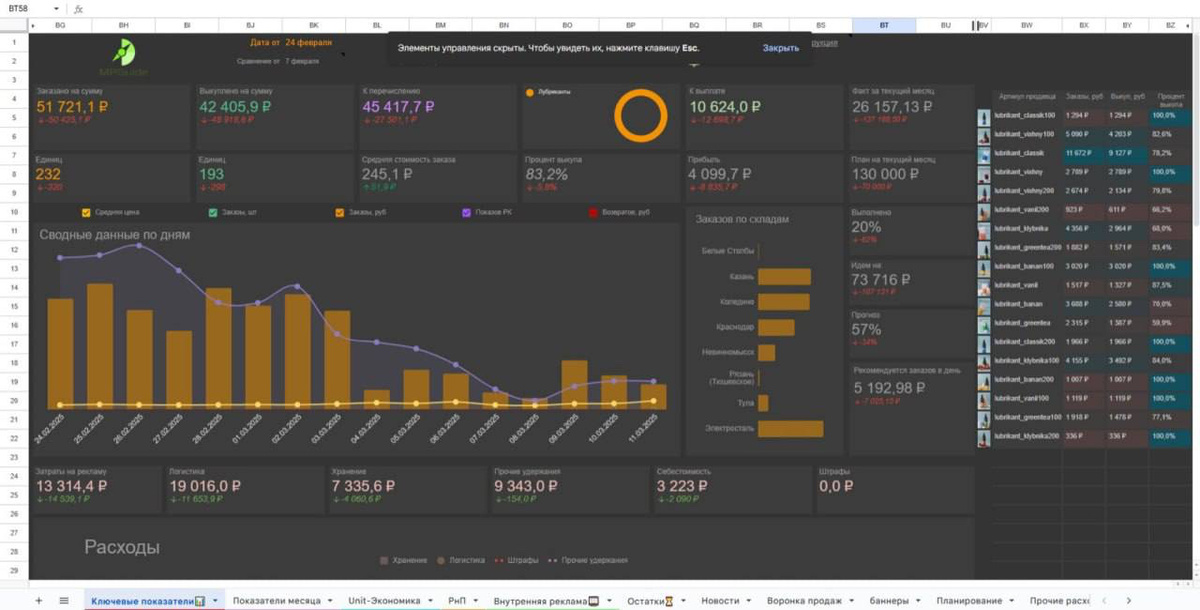Click the Прибыль value 4 099,7 ₽
Screen dimensions: 1200x610
point(720,174)
